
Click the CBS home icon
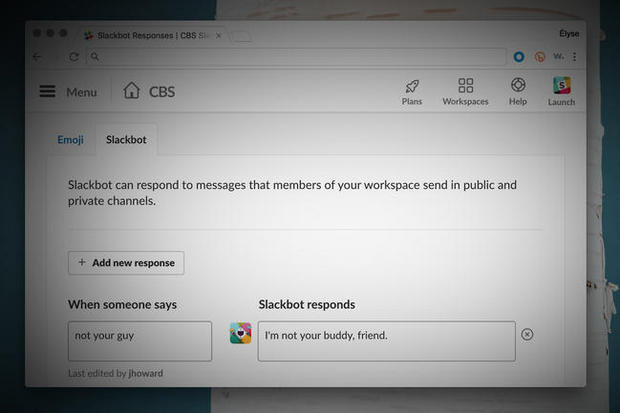coord(131,90)
